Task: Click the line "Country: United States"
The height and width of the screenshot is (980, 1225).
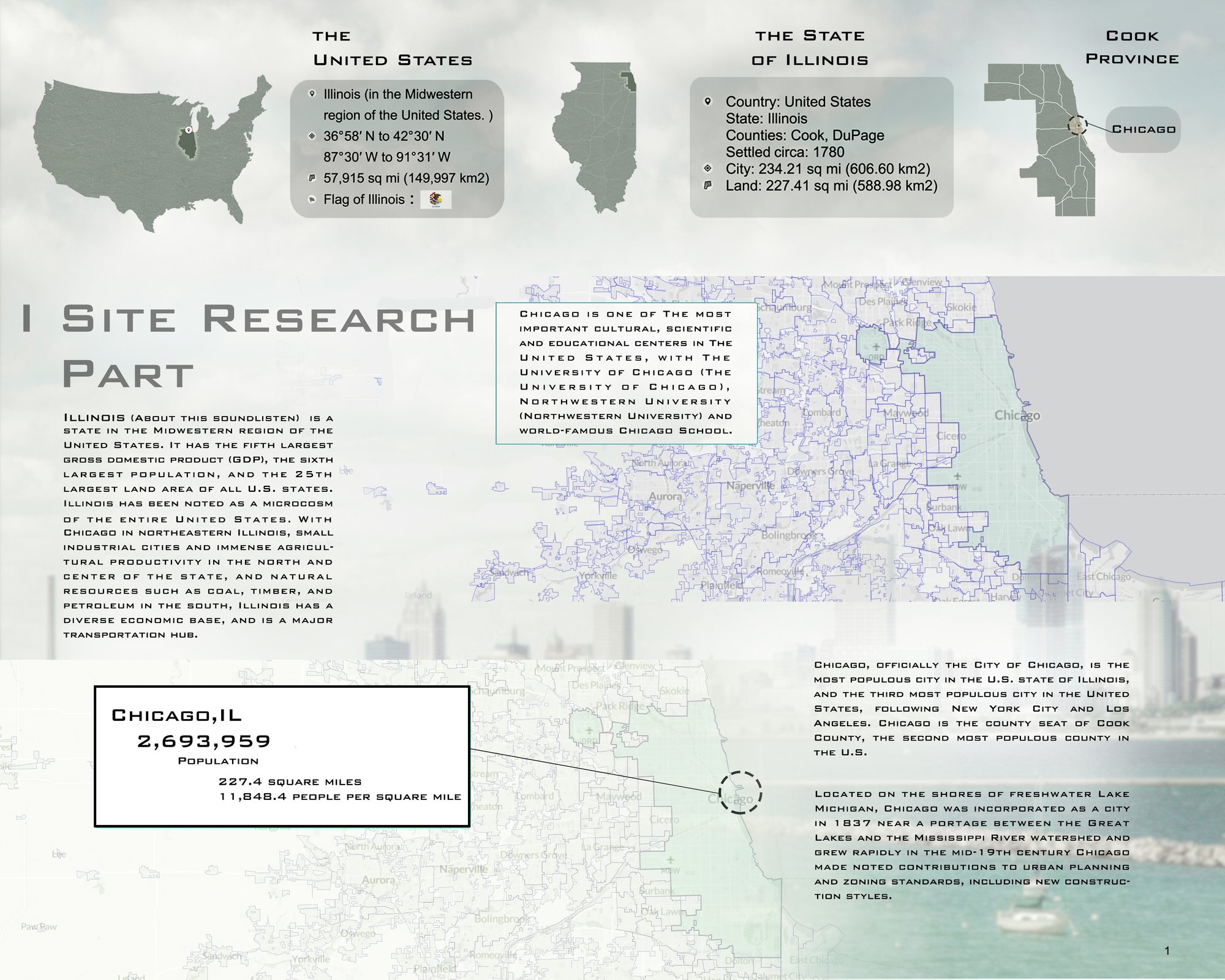Action: coord(798,102)
